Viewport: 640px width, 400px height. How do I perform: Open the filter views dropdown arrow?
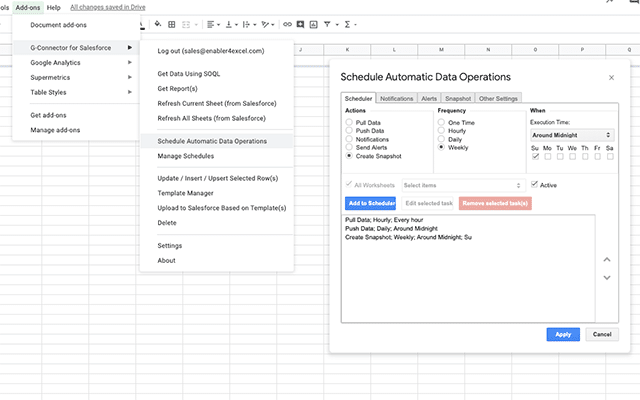[337, 25]
